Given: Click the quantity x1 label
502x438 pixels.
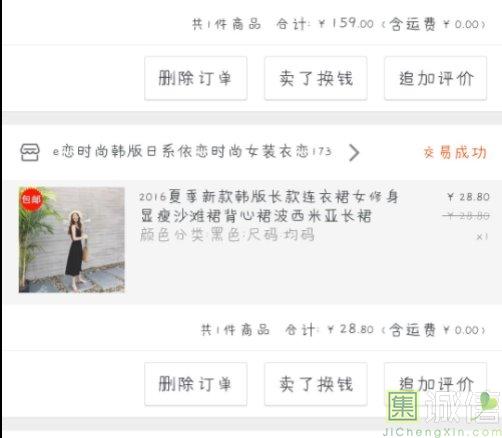Looking at the screenshot, I should pyautogui.click(x=482, y=237).
